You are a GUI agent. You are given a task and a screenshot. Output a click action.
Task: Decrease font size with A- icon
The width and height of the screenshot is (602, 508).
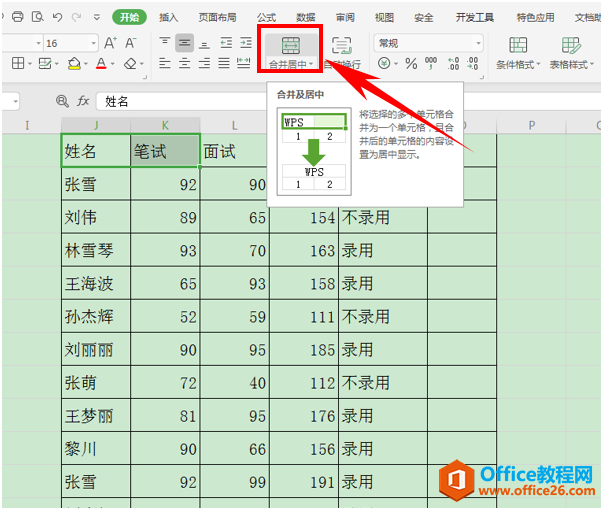pyautogui.click(x=131, y=43)
